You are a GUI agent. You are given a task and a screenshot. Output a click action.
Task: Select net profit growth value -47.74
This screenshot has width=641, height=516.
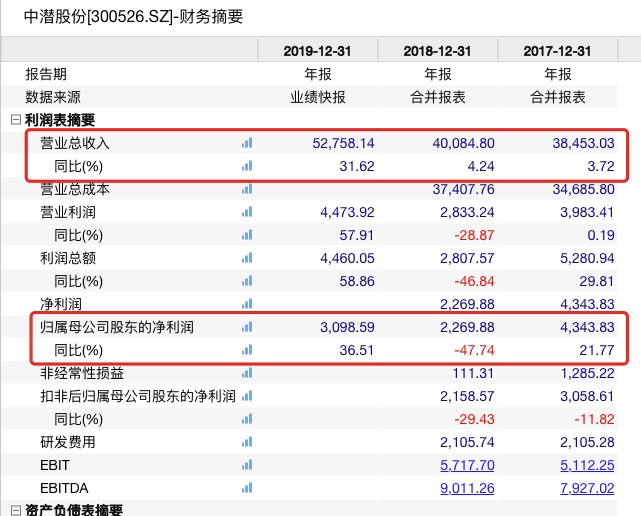474,350
